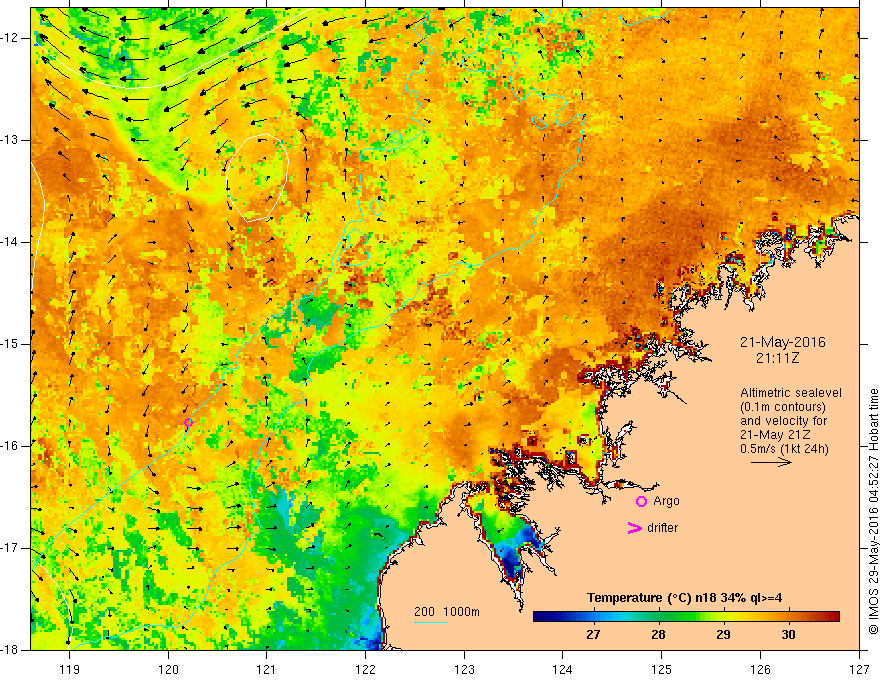Click the latitude axis label '-16'
Image resolution: width=880 pixels, height=680 pixels.
click(11, 446)
